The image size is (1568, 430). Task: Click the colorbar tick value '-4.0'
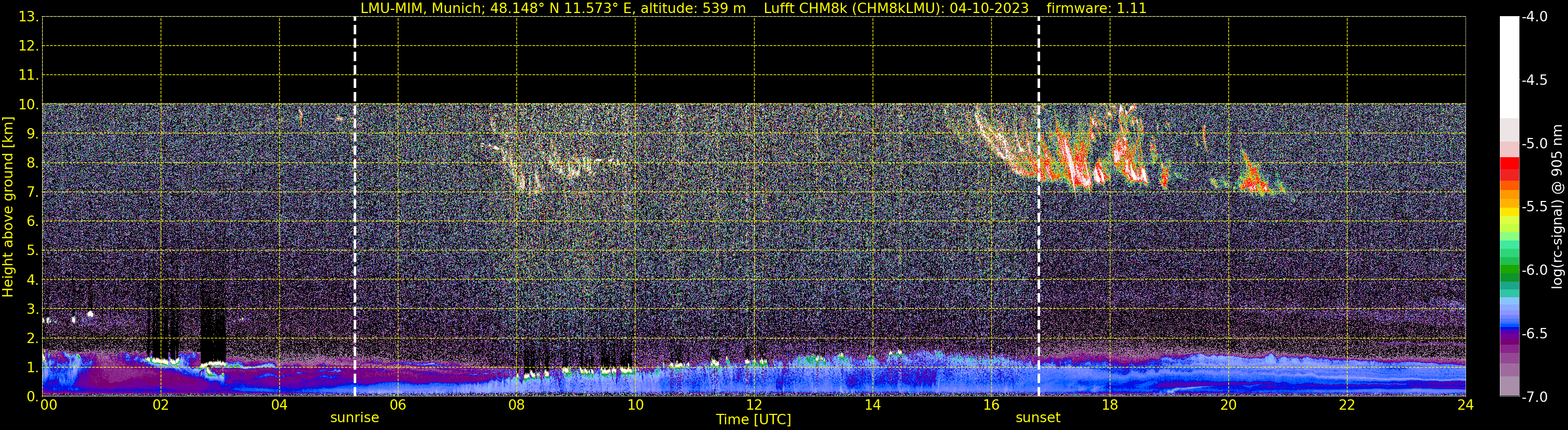tap(1535, 17)
